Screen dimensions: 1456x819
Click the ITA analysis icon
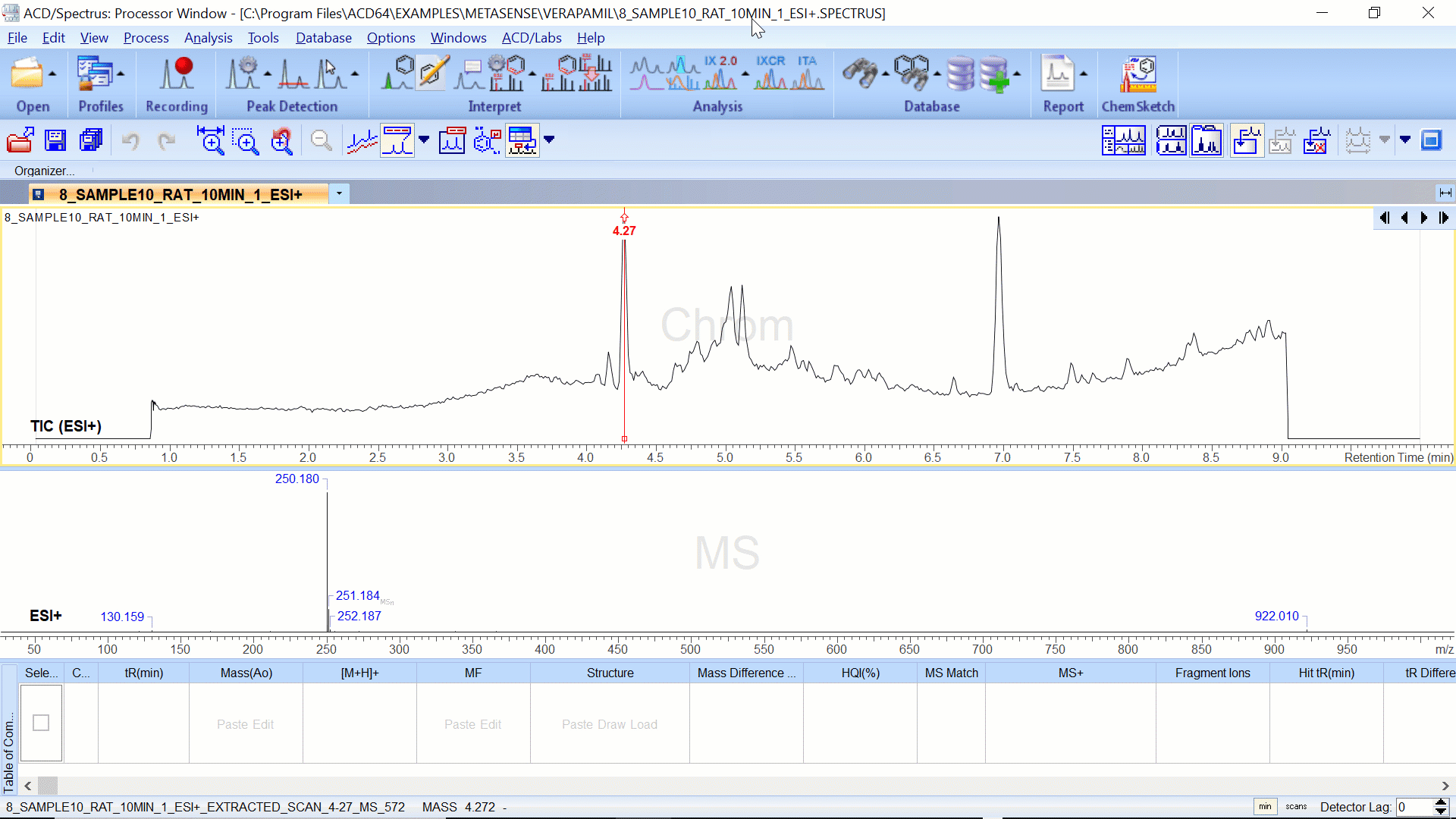click(807, 74)
